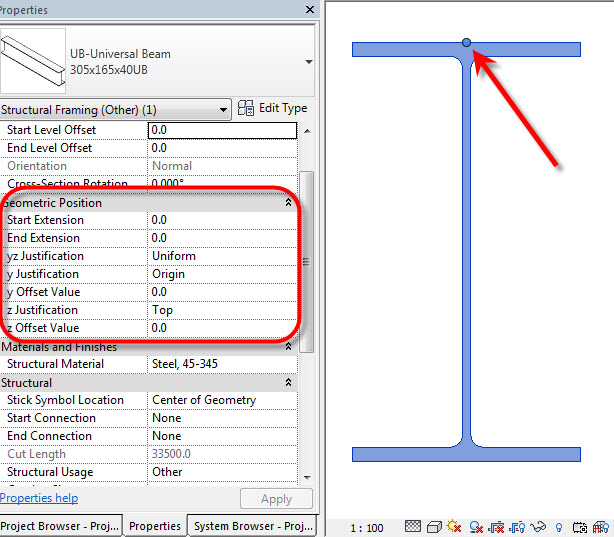This screenshot has width=614, height=537.
Task: Click the Edit Type icon
Action: pos(246,108)
